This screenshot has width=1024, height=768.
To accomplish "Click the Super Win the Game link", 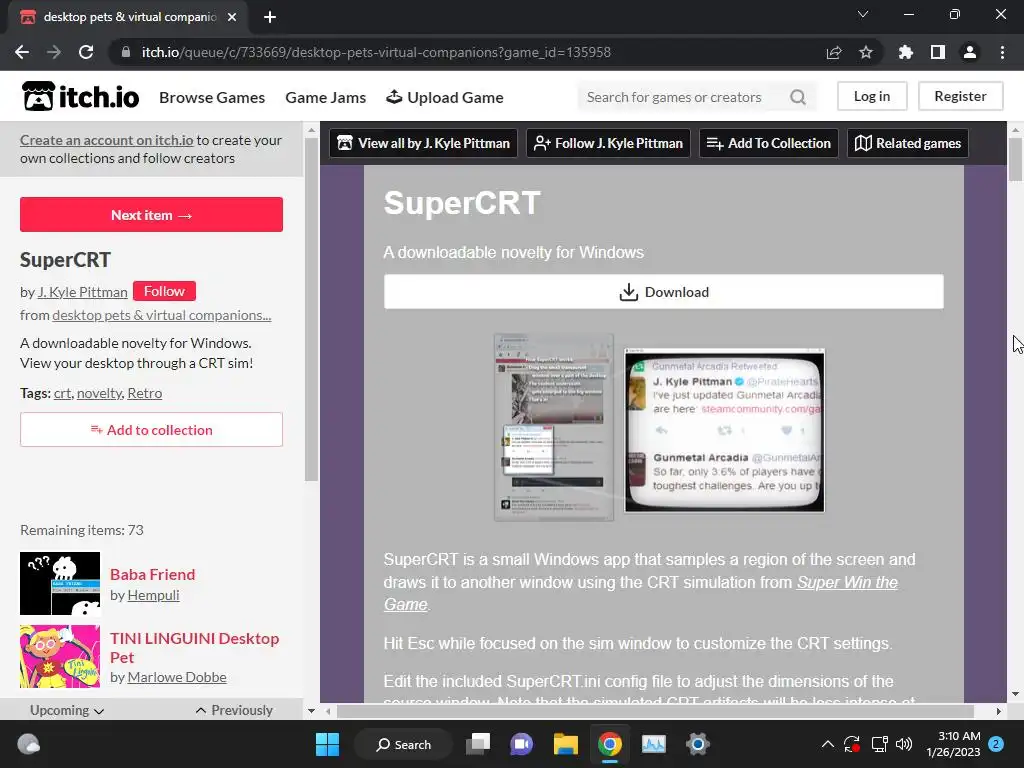I will (x=641, y=593).
